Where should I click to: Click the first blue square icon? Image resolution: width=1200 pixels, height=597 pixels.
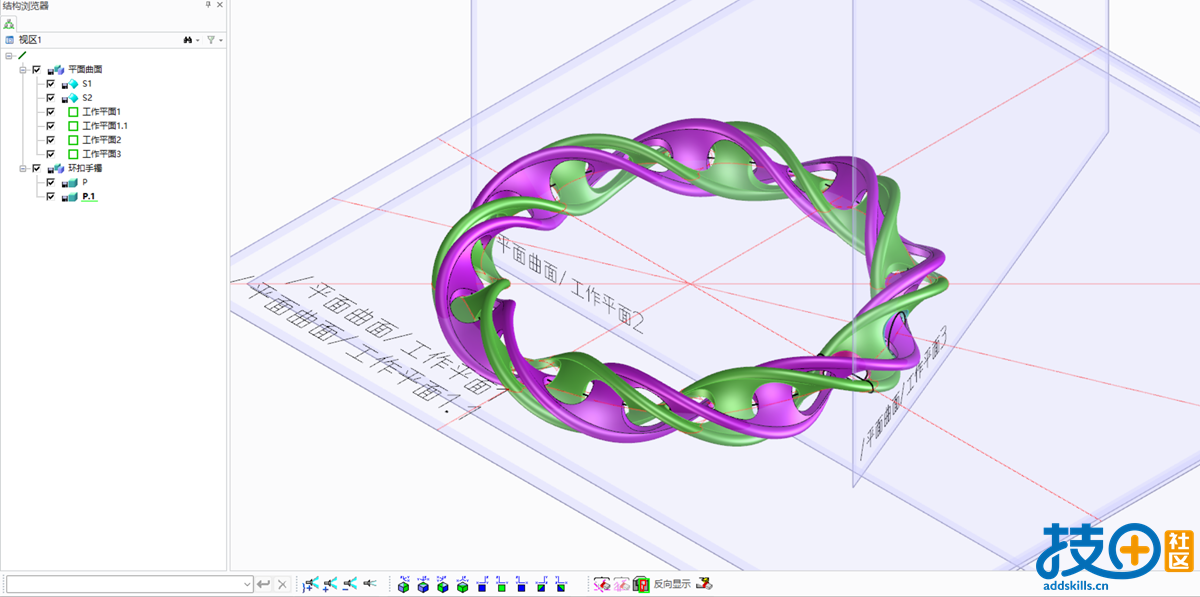point(482,583)
